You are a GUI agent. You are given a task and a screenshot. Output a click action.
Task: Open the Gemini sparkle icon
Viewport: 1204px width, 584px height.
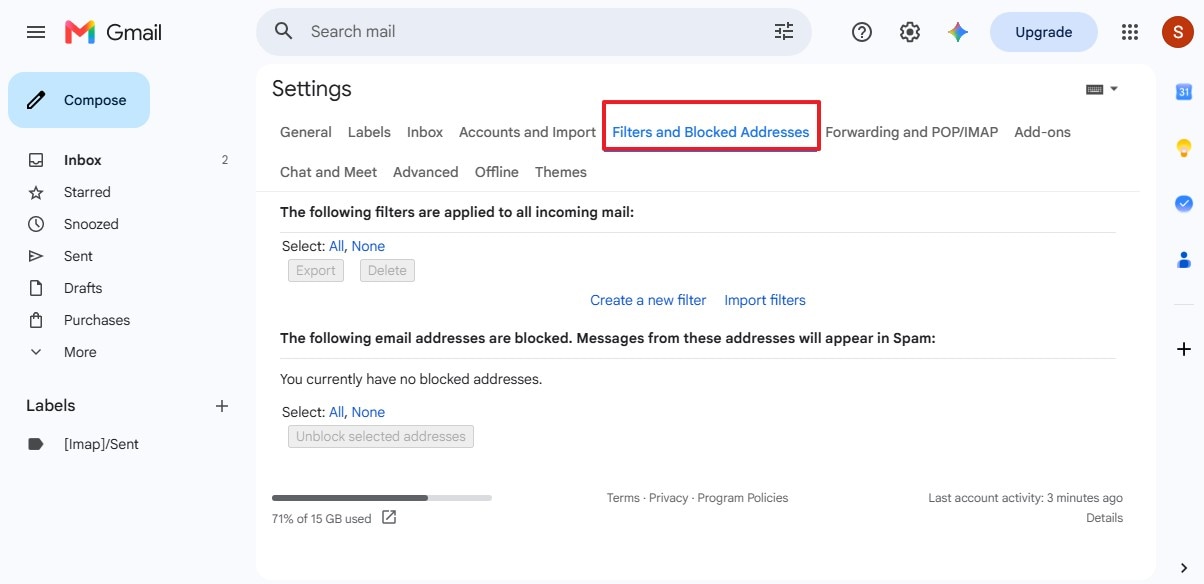(x=958, y=32)
